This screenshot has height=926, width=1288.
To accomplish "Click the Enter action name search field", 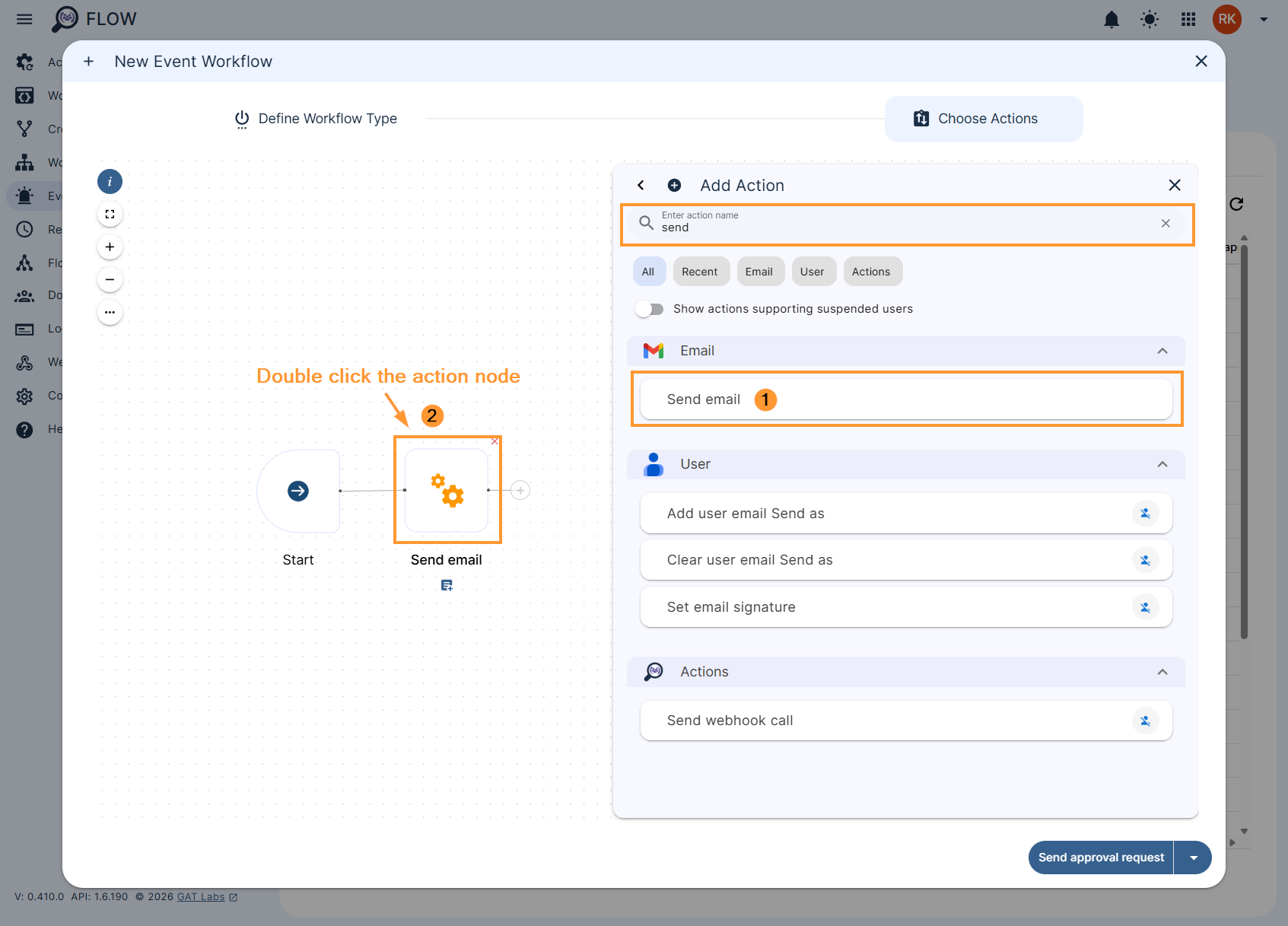I will coord(875,225).
